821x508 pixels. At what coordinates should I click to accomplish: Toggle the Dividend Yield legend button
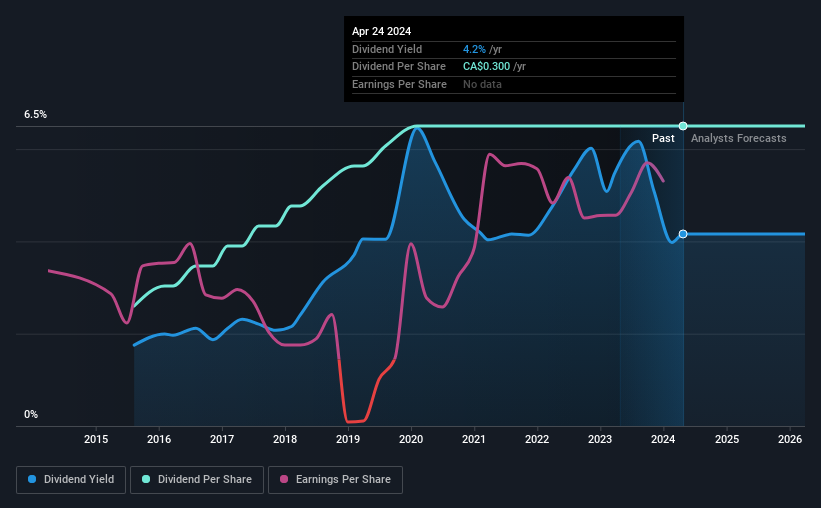point(71,480)
